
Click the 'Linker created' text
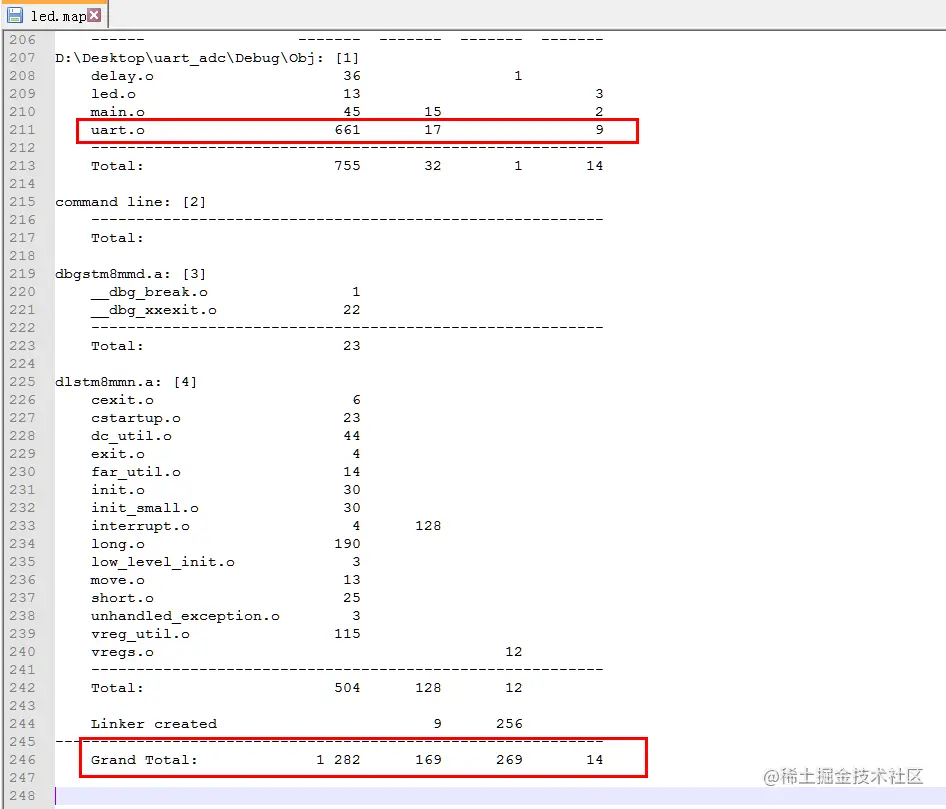click(154, 724)
